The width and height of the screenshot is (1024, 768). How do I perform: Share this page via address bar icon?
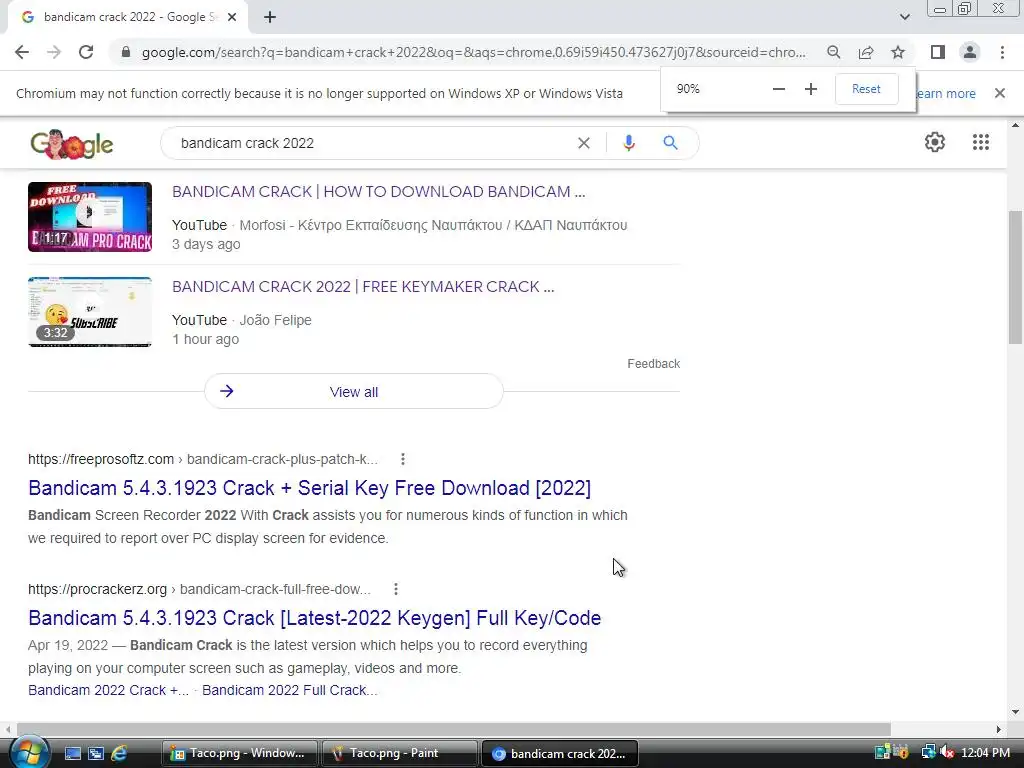point(866,52)
